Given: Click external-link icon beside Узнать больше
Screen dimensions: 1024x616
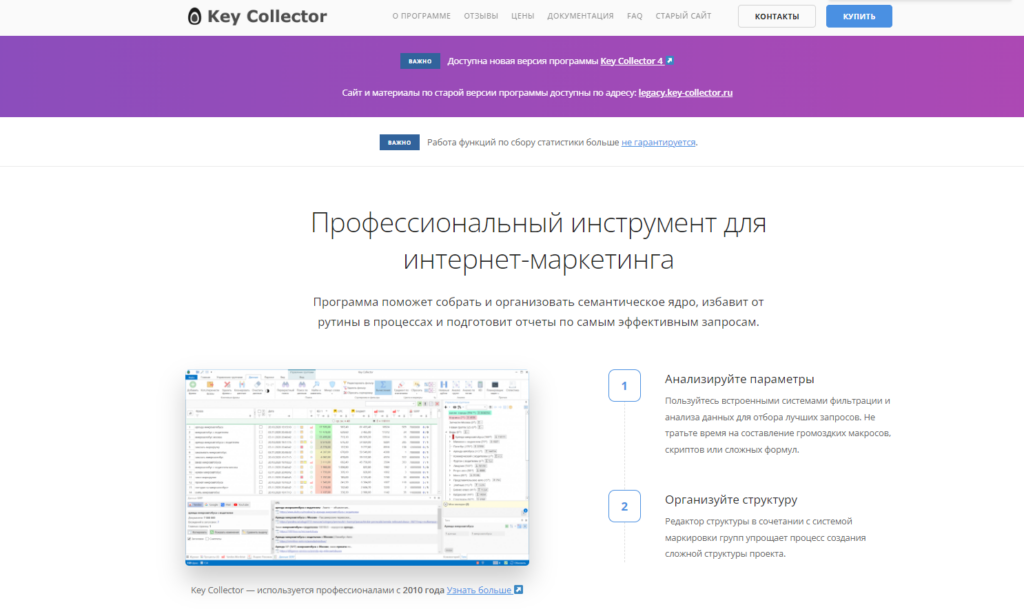Looking at the screenshot, I should 519,590.
